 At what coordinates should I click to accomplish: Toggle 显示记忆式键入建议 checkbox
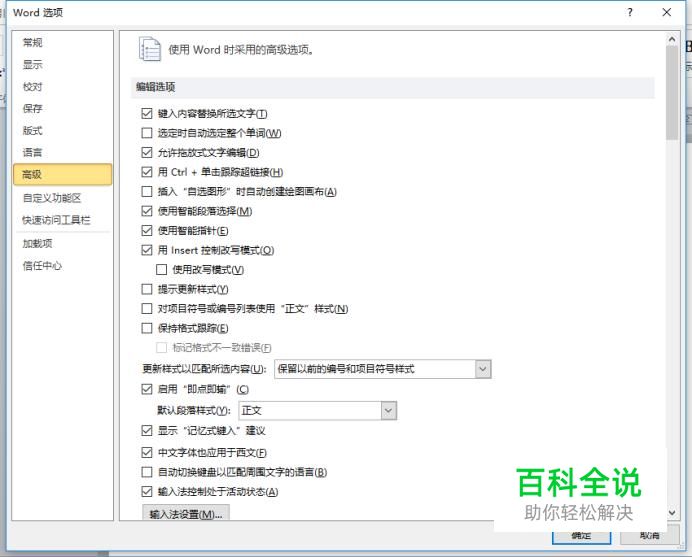pyautogui.click(x=147, y=430)
